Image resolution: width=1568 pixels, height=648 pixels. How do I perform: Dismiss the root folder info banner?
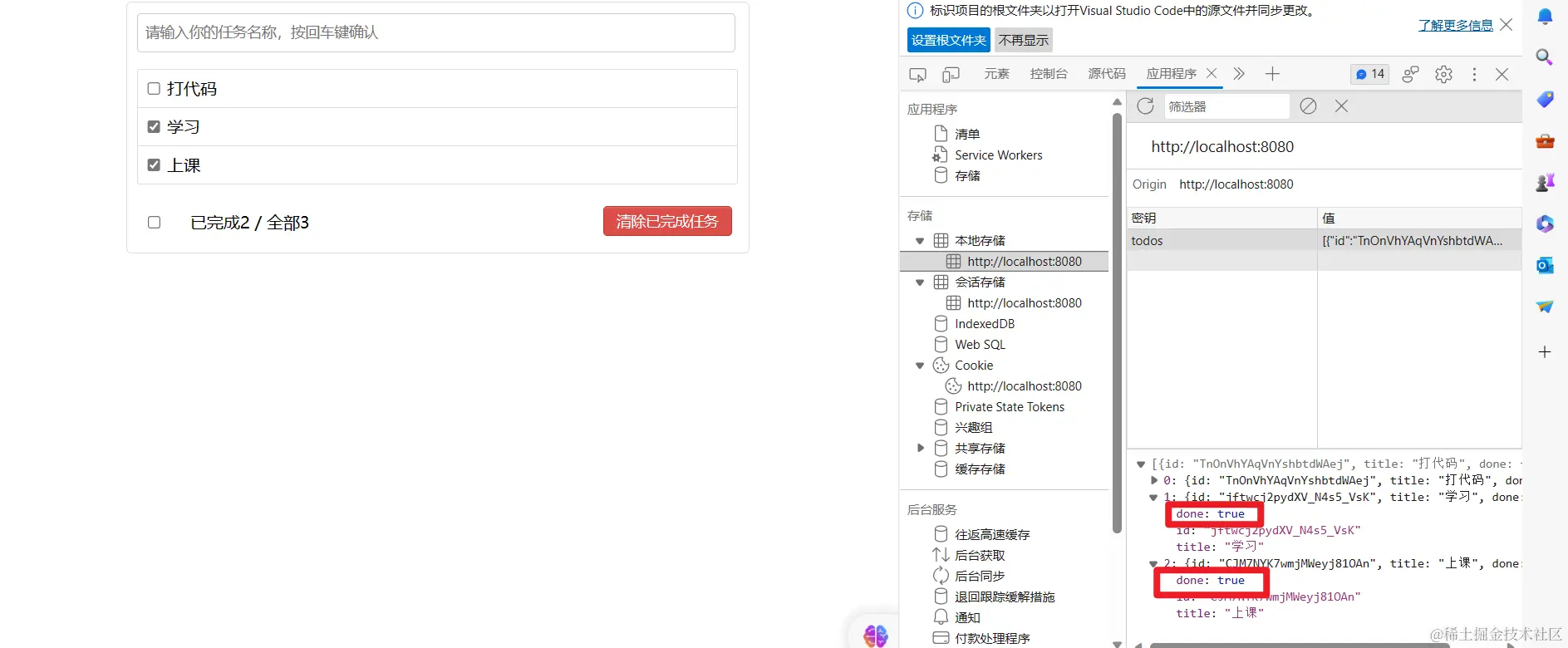click(x=1506, y=25)
